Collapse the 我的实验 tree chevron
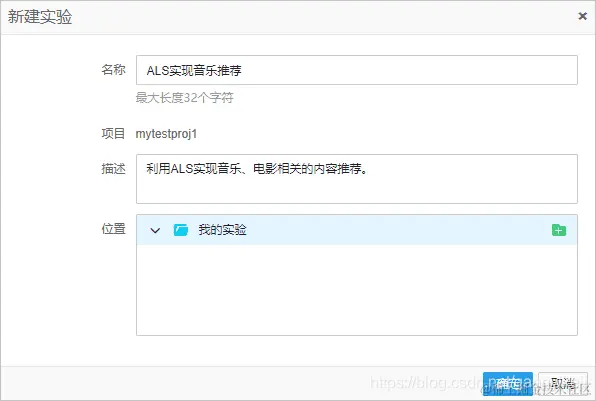 point(155,230)
